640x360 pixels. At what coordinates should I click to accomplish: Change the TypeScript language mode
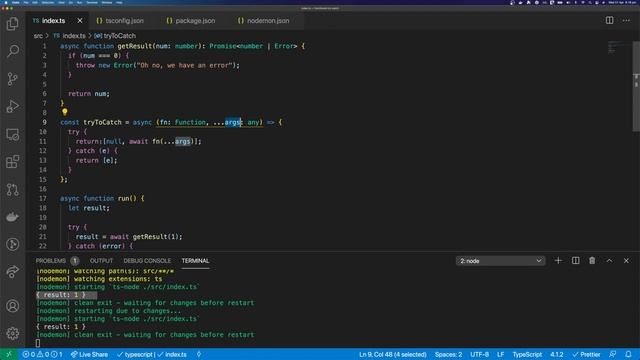point(527,354)
